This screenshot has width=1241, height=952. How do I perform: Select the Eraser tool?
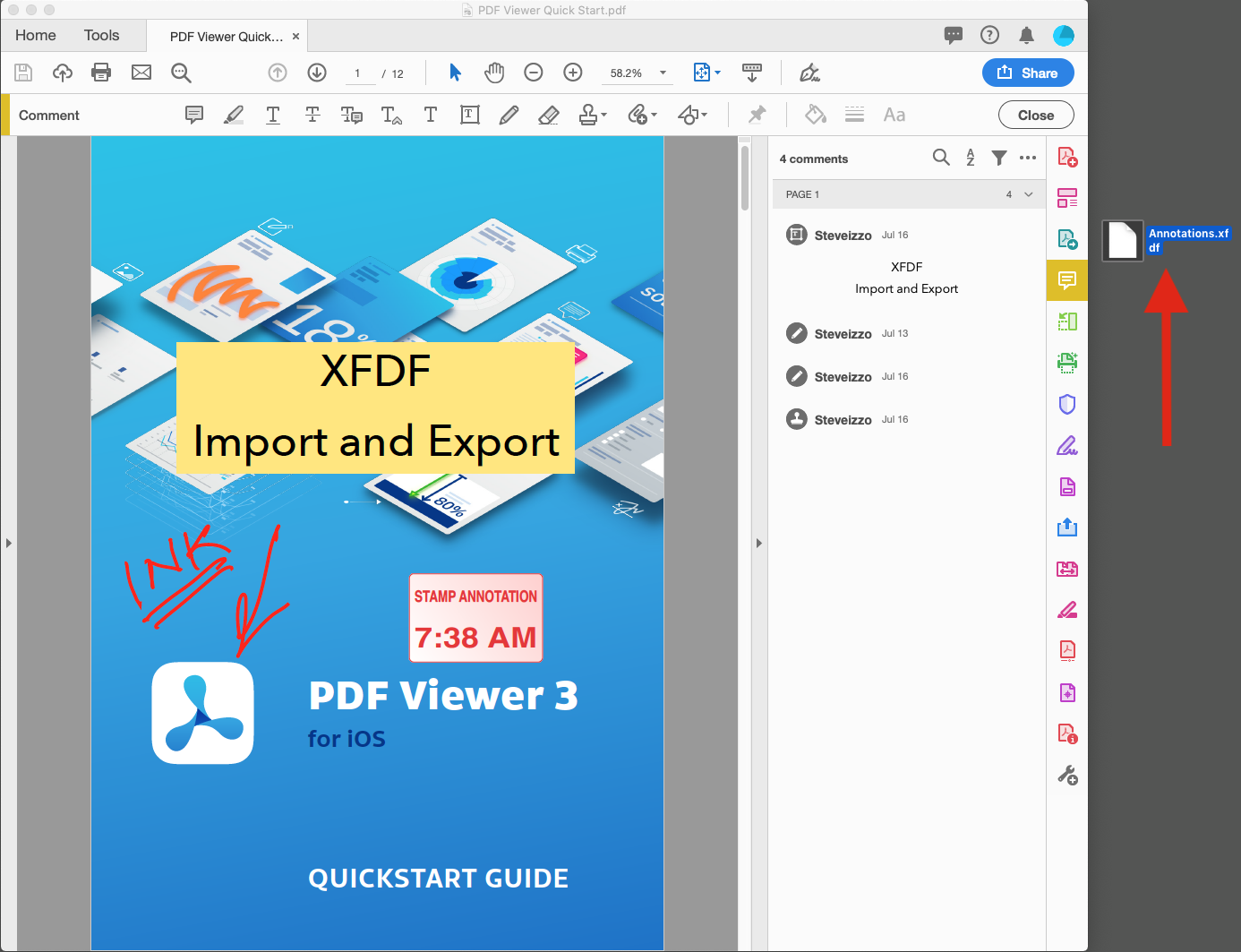point(548,115)
